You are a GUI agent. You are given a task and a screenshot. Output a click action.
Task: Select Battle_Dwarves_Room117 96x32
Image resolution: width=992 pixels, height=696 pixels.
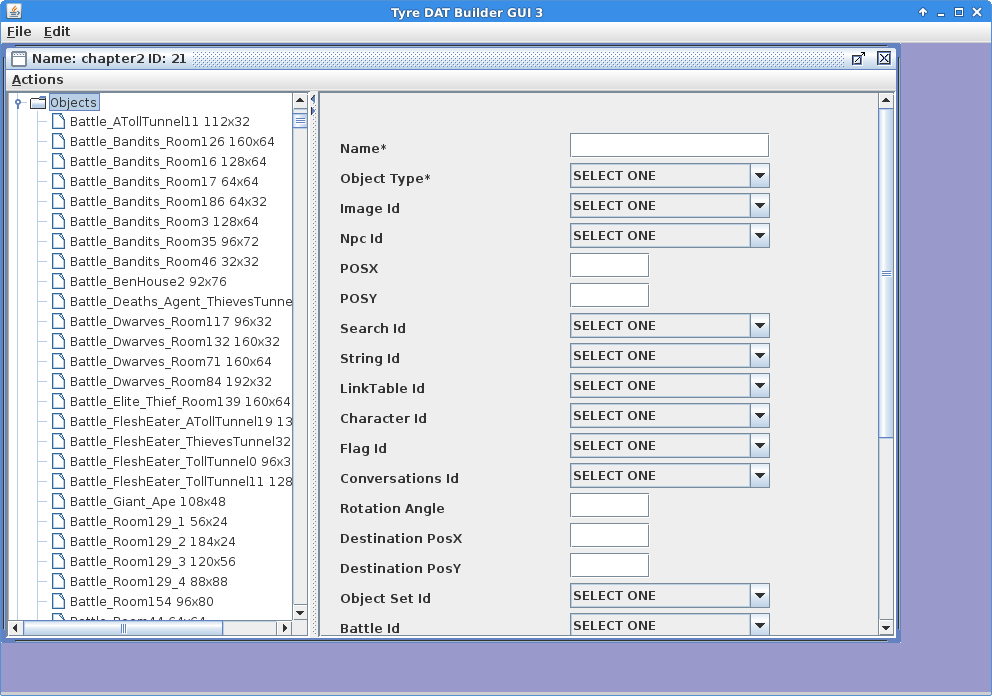(171, 321)
